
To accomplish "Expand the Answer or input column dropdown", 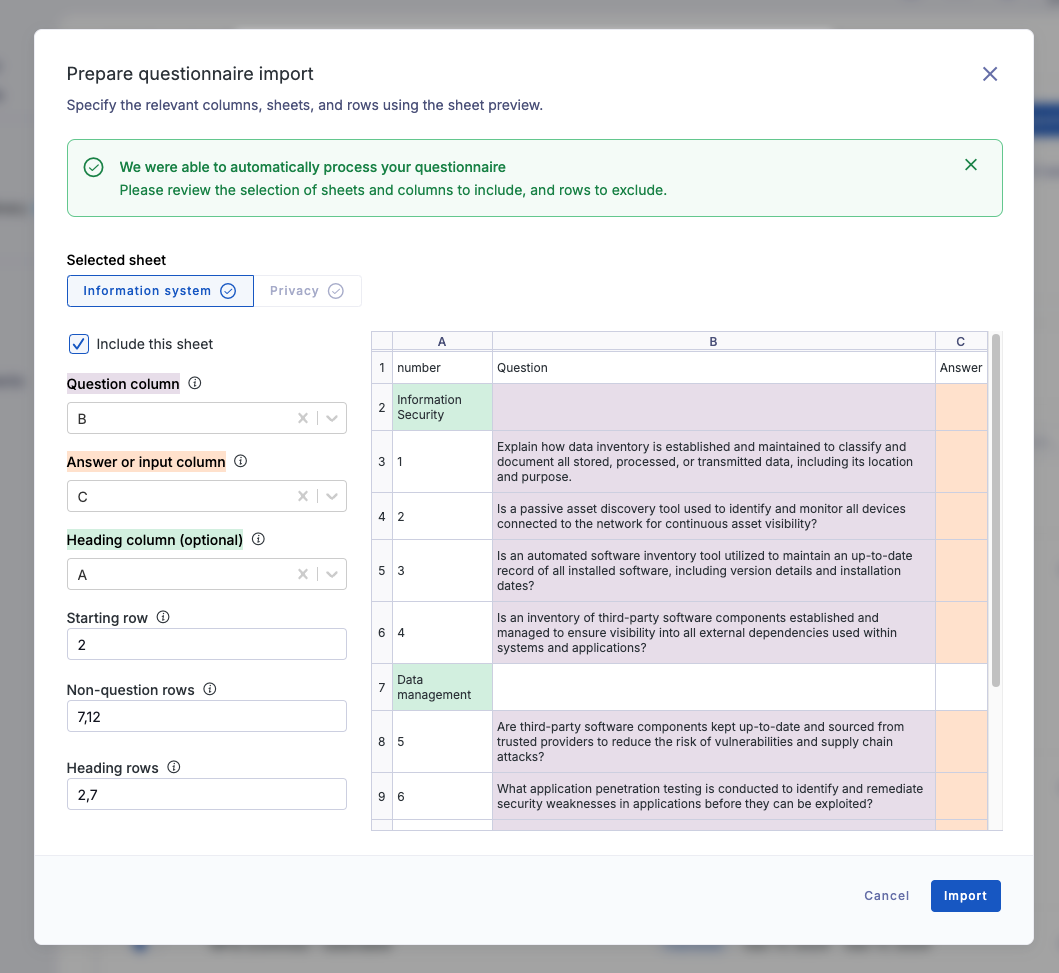I will (332, 496).
